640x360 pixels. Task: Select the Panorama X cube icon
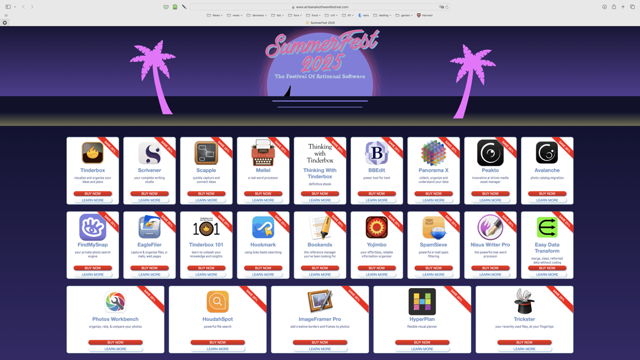(433, 153)
